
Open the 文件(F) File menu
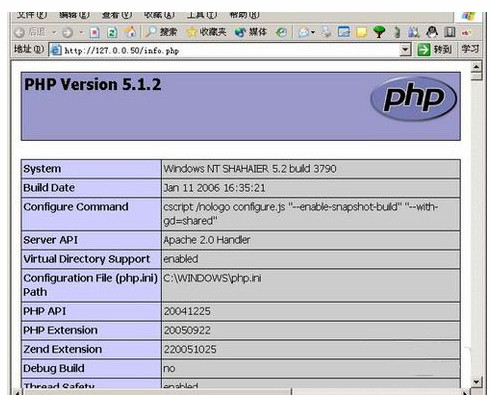point(32,15)
